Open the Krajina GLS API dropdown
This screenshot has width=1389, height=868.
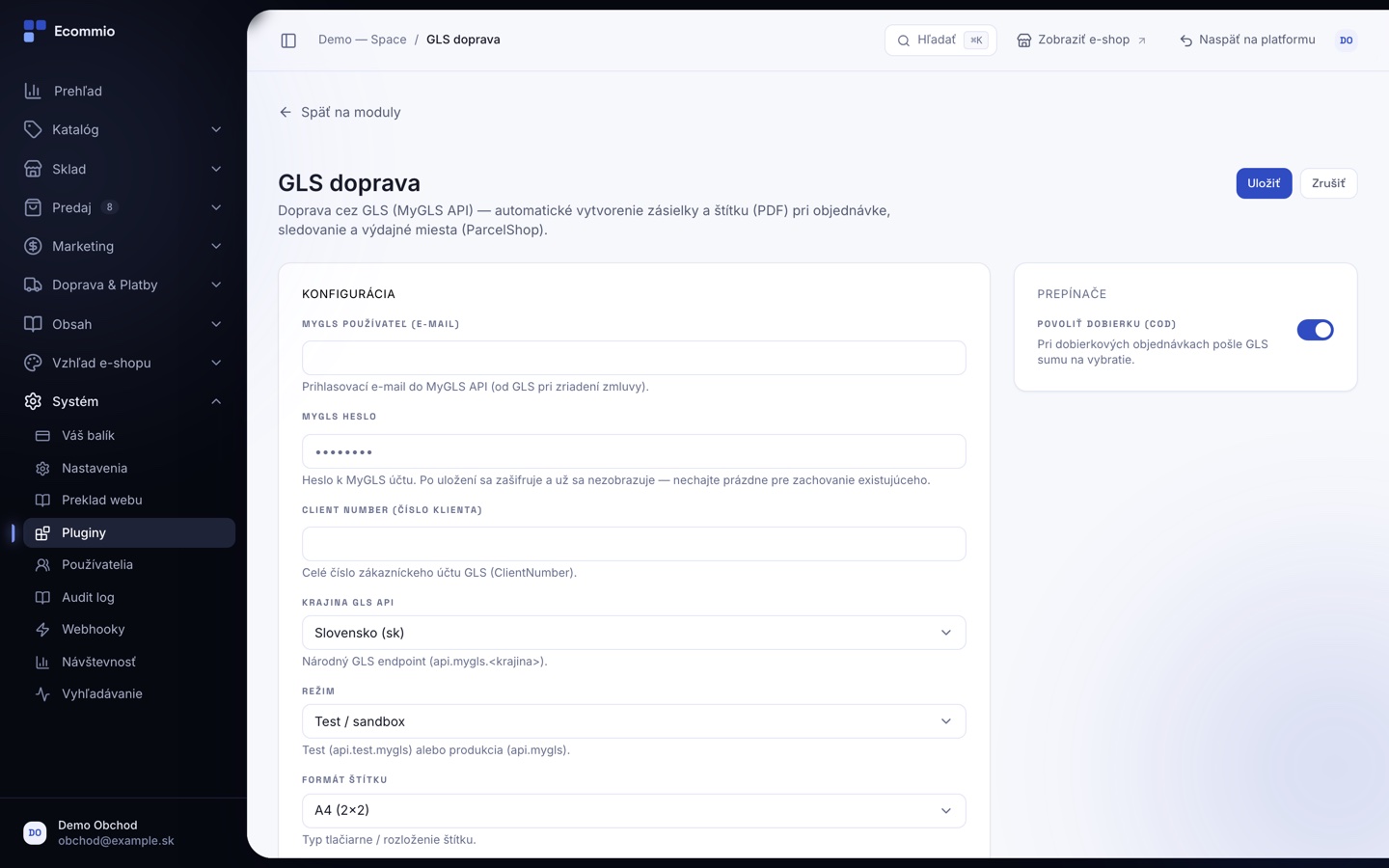634,633
